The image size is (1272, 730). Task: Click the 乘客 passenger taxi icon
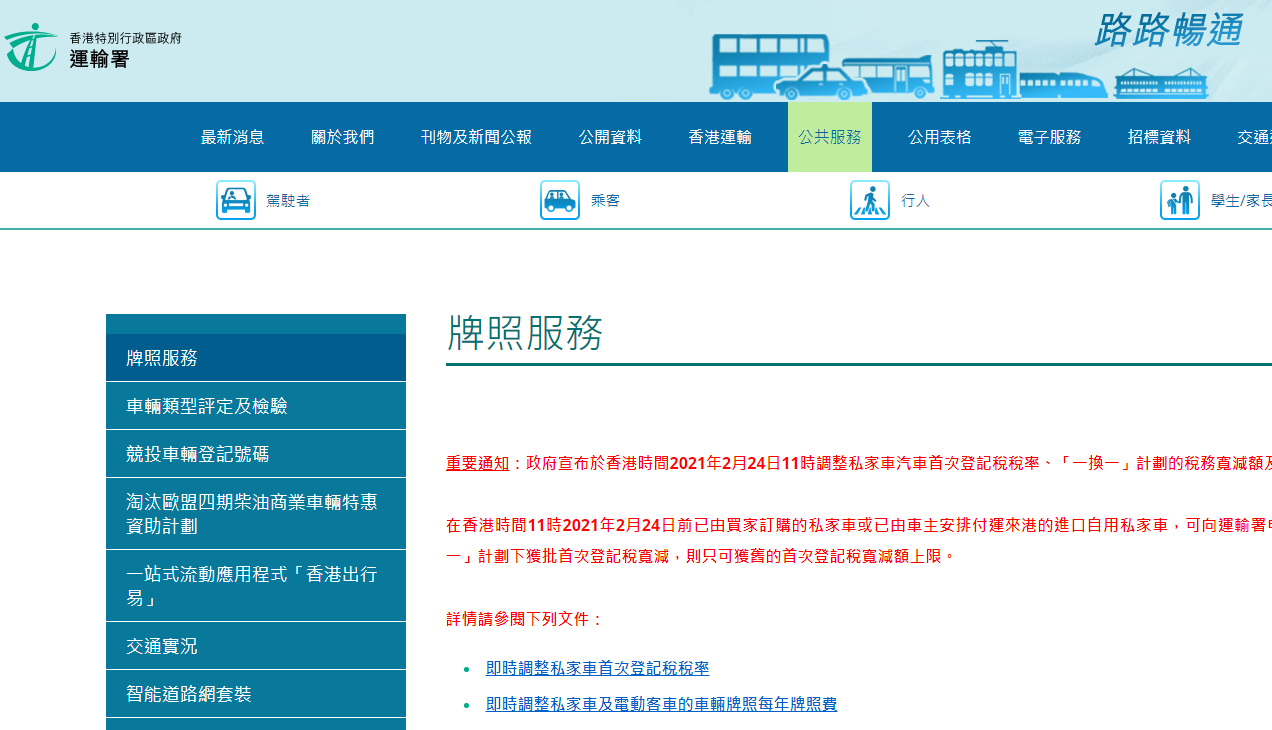tap(560, 200)
